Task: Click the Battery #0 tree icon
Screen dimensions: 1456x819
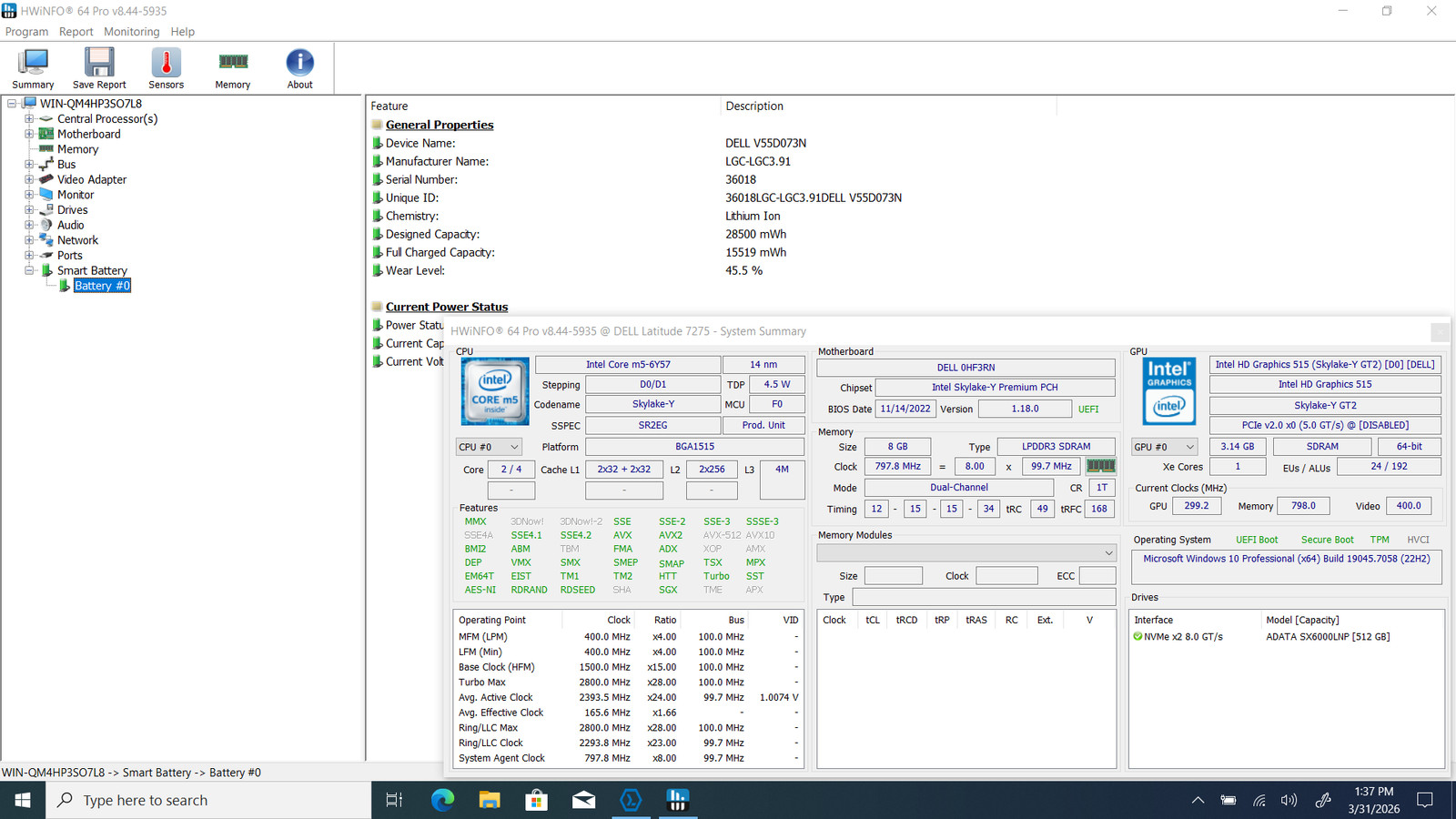Action: 65,286
